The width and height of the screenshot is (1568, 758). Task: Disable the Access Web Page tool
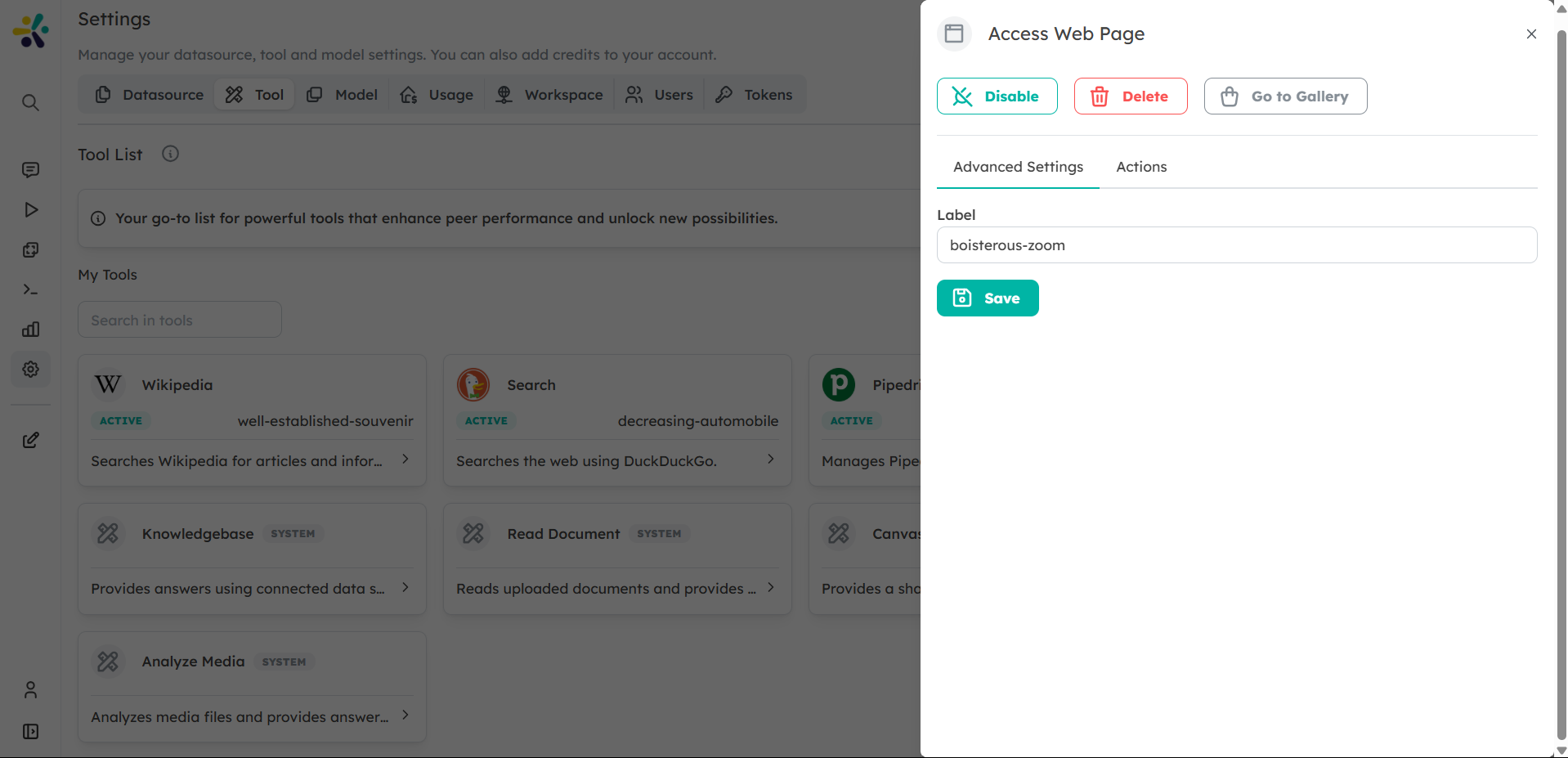coord(997,96)
